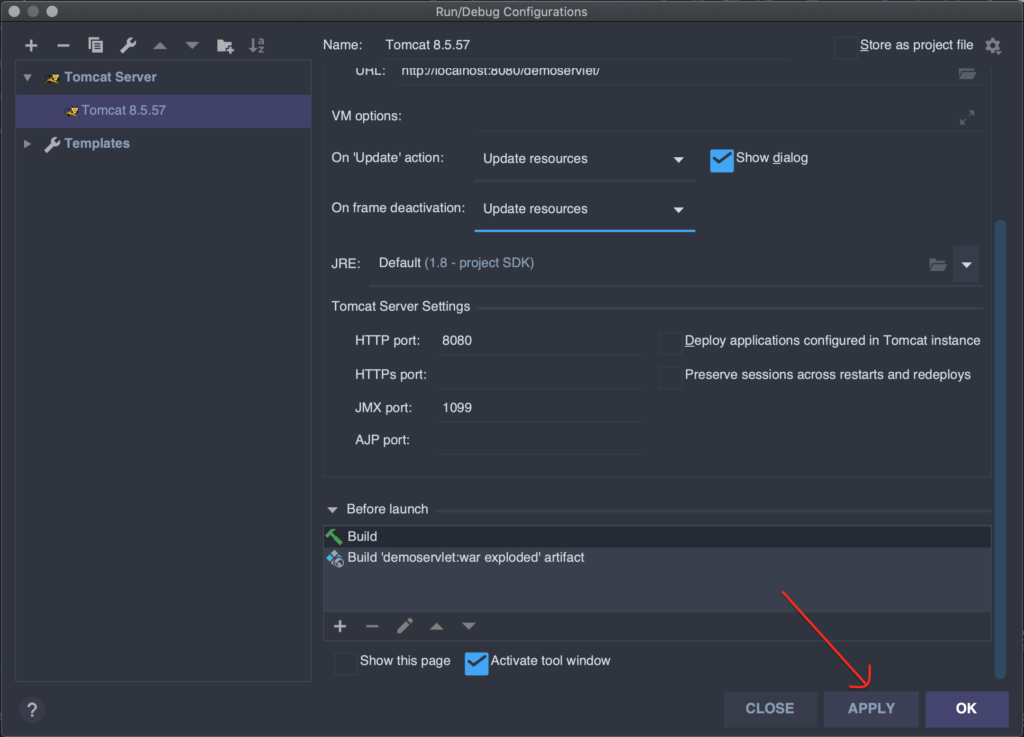Edit configuration templates via wrench icon

click(128, 45)
